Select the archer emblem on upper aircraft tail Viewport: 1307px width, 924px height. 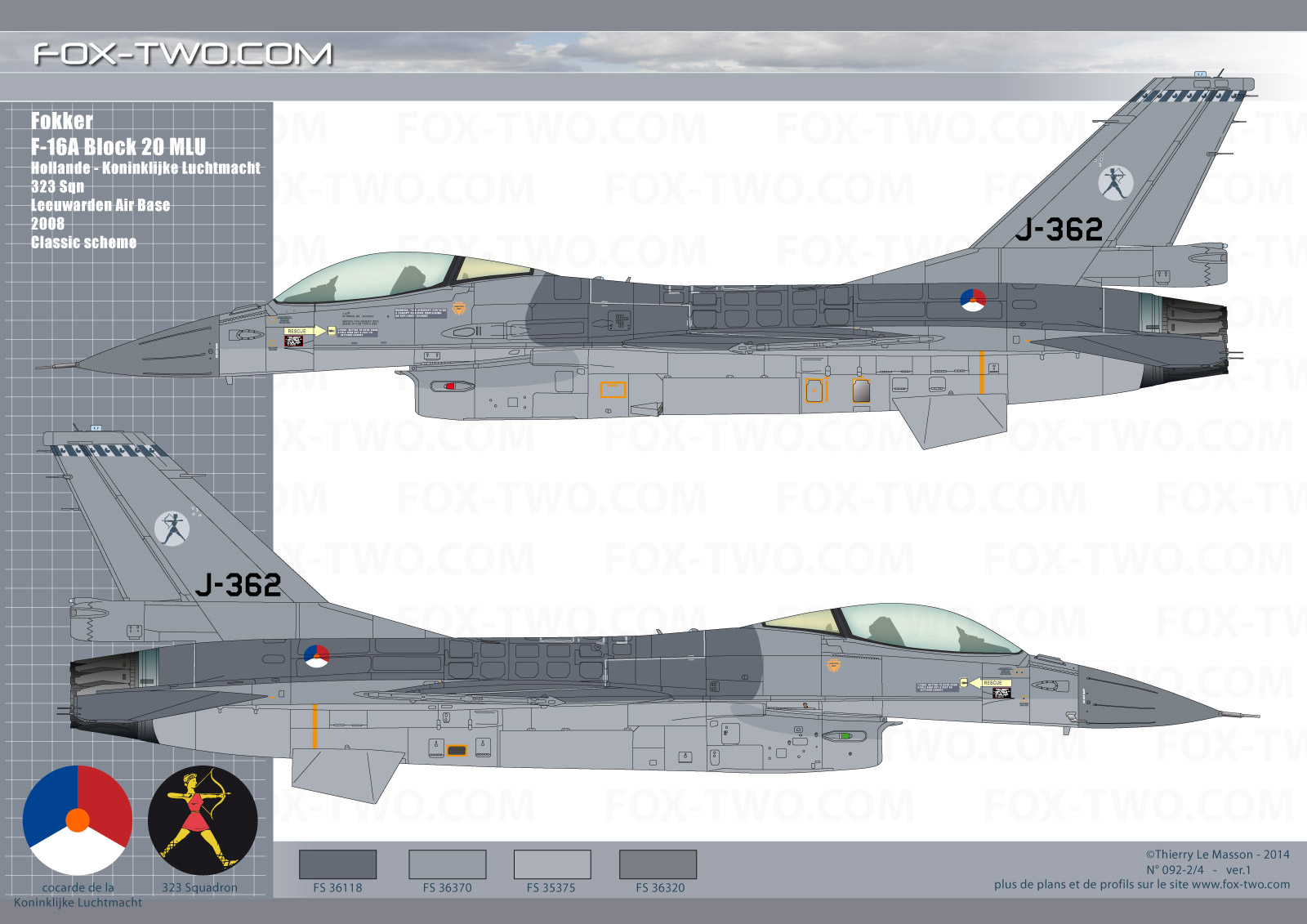pos(1115,183)
